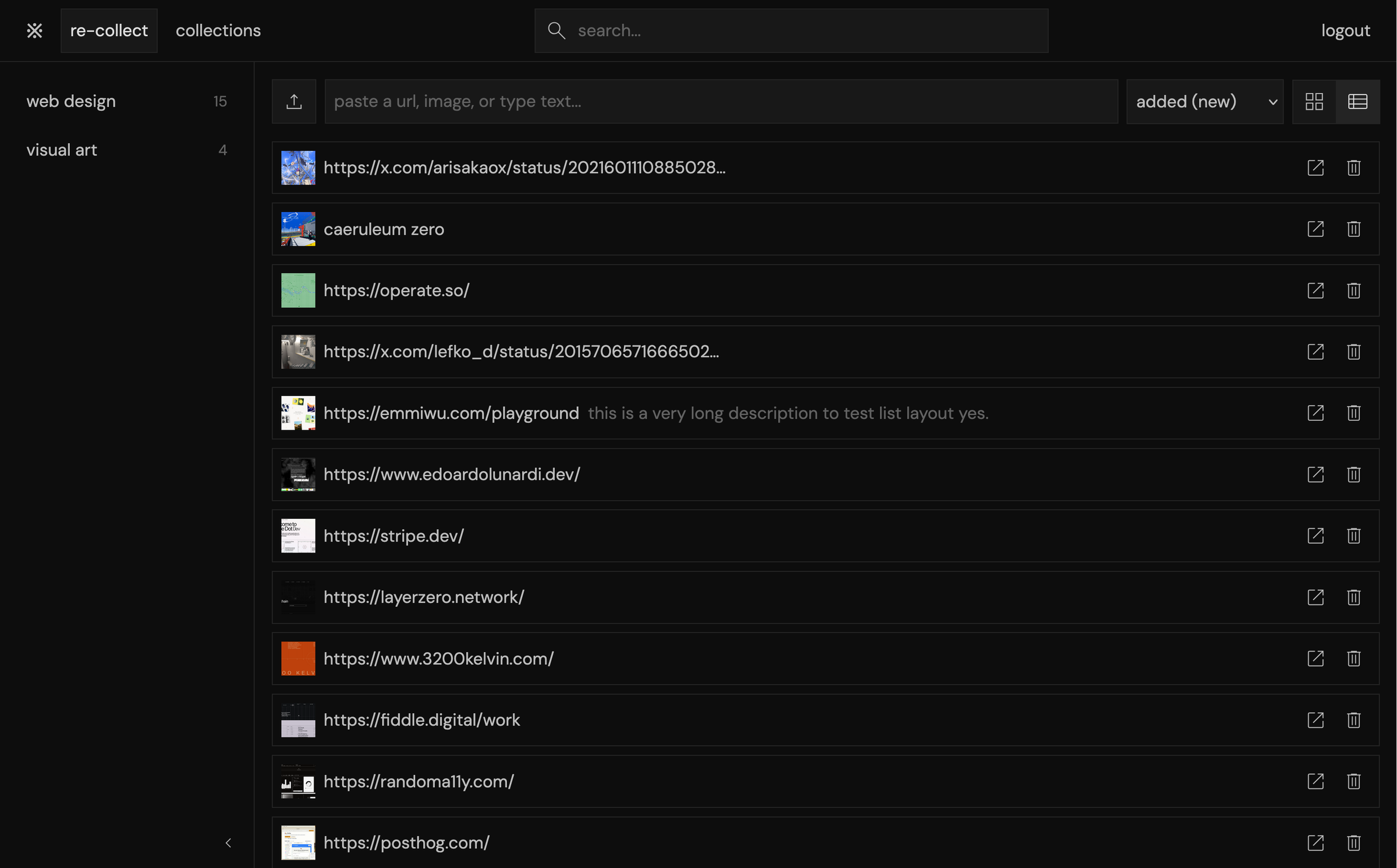Collapse the sidebar with chevron
The image size is (1397, 868).
(x=228, y=842)
